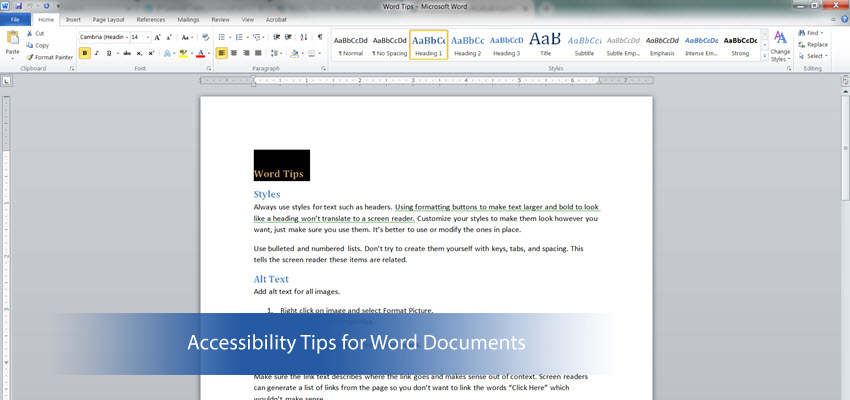Open the Customize Quick Access Toolbar arrow
The image size is (850, 400).
[58, 6]
